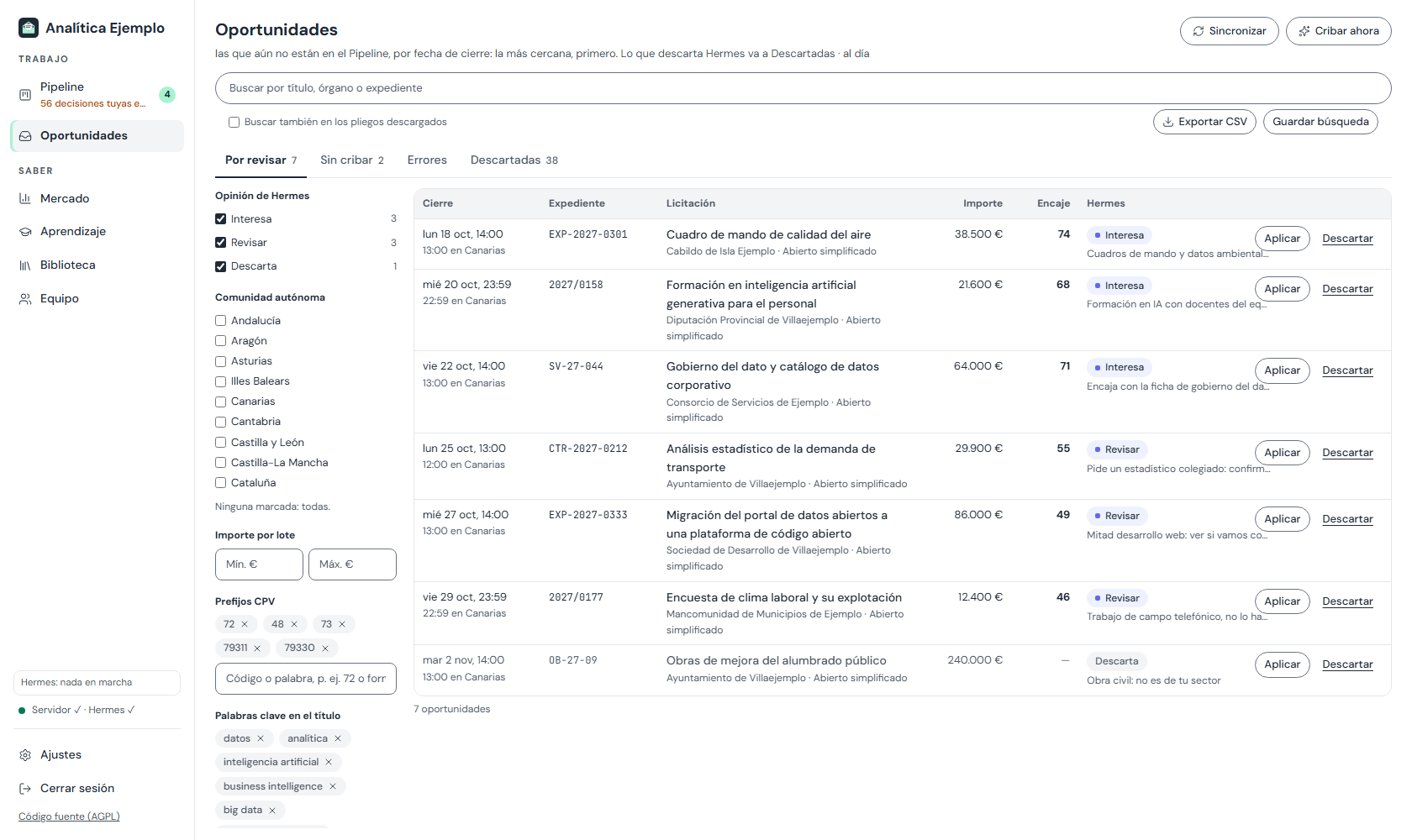Screen dimensions: 1412x840
Task: Click the Equipo people icon
Action: click(x=25, y=299)
